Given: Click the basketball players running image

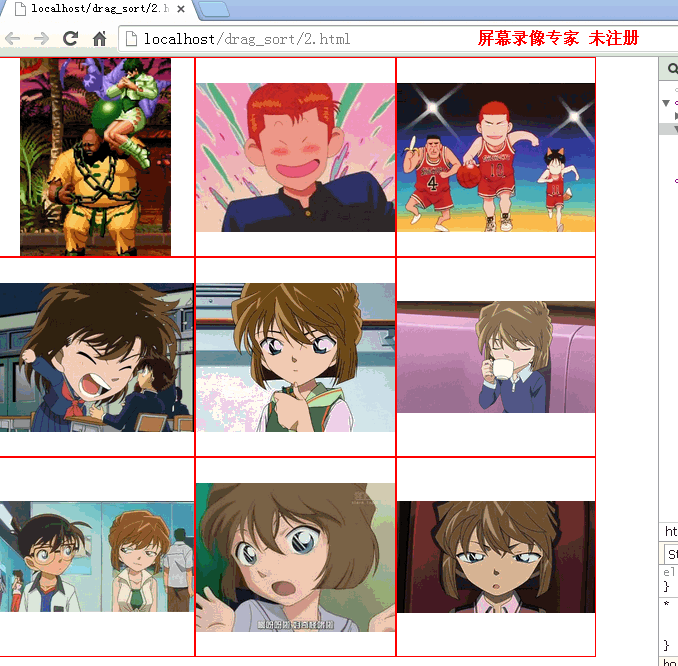Looking at the screenshot, I should click(496, 157).
